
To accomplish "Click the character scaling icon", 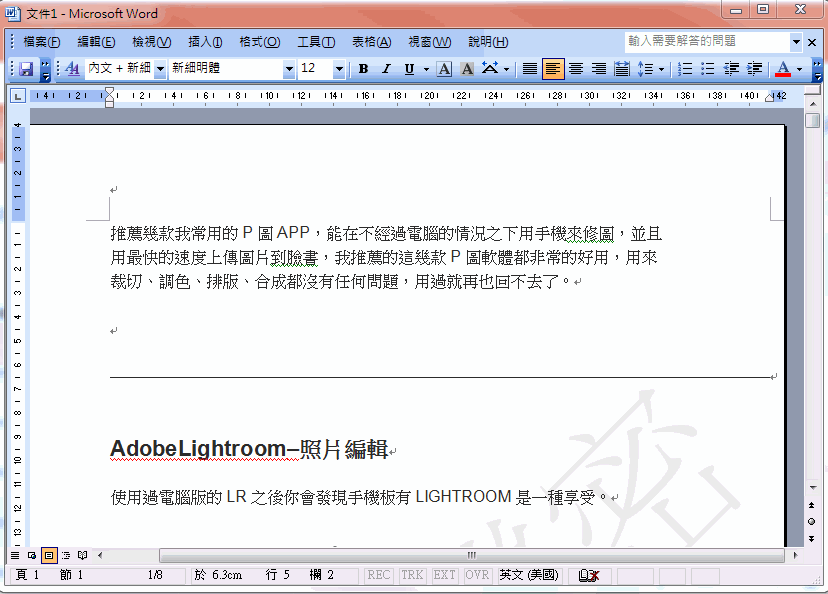I will pos(490,69).
